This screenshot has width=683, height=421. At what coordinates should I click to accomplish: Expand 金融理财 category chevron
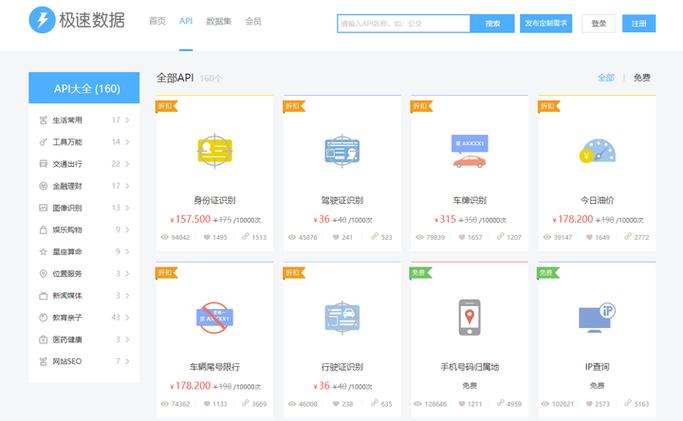[128, 186]
